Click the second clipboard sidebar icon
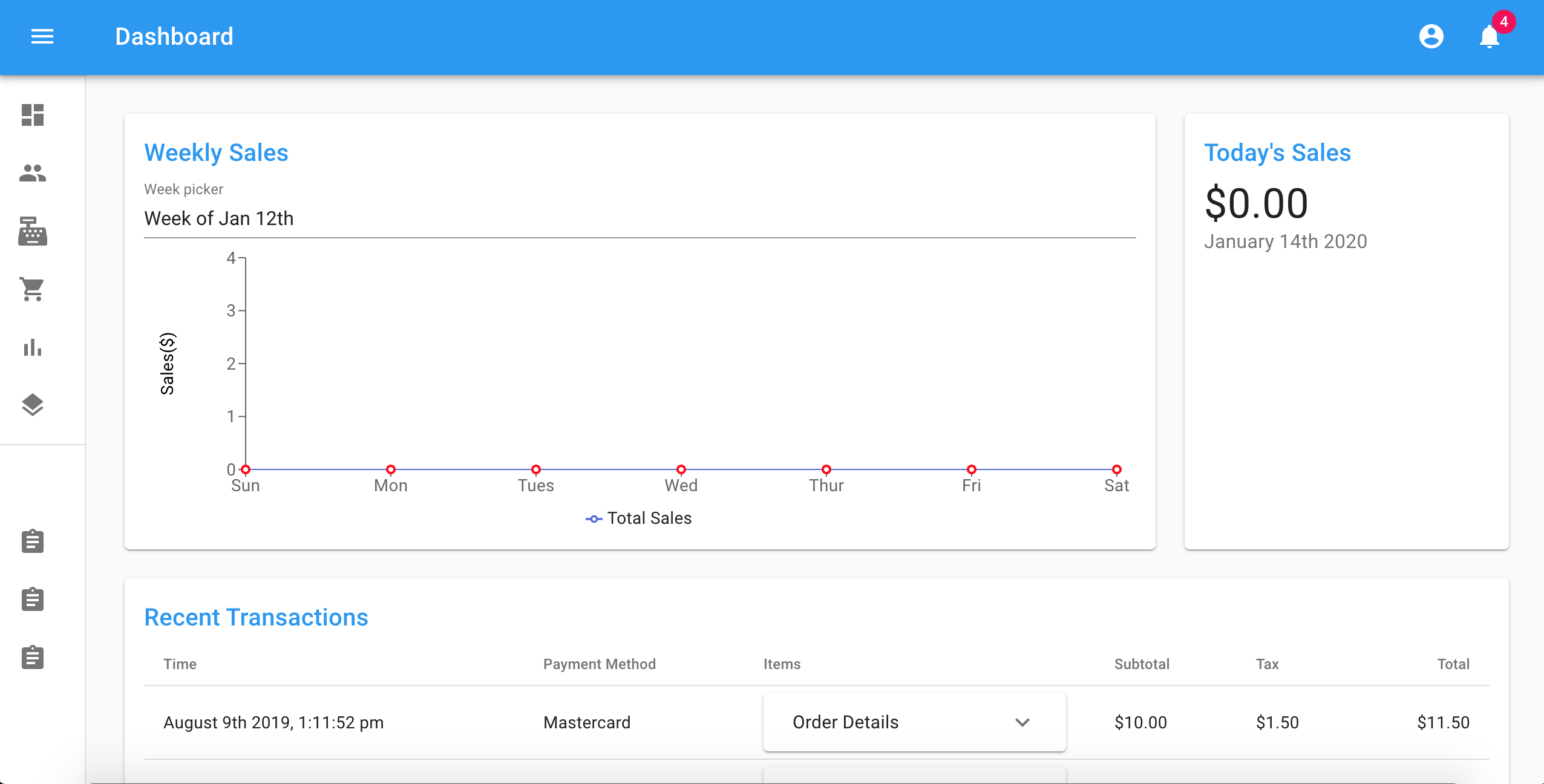Image resolution: width=1544 pixels, height=784 pixels. 33,599
